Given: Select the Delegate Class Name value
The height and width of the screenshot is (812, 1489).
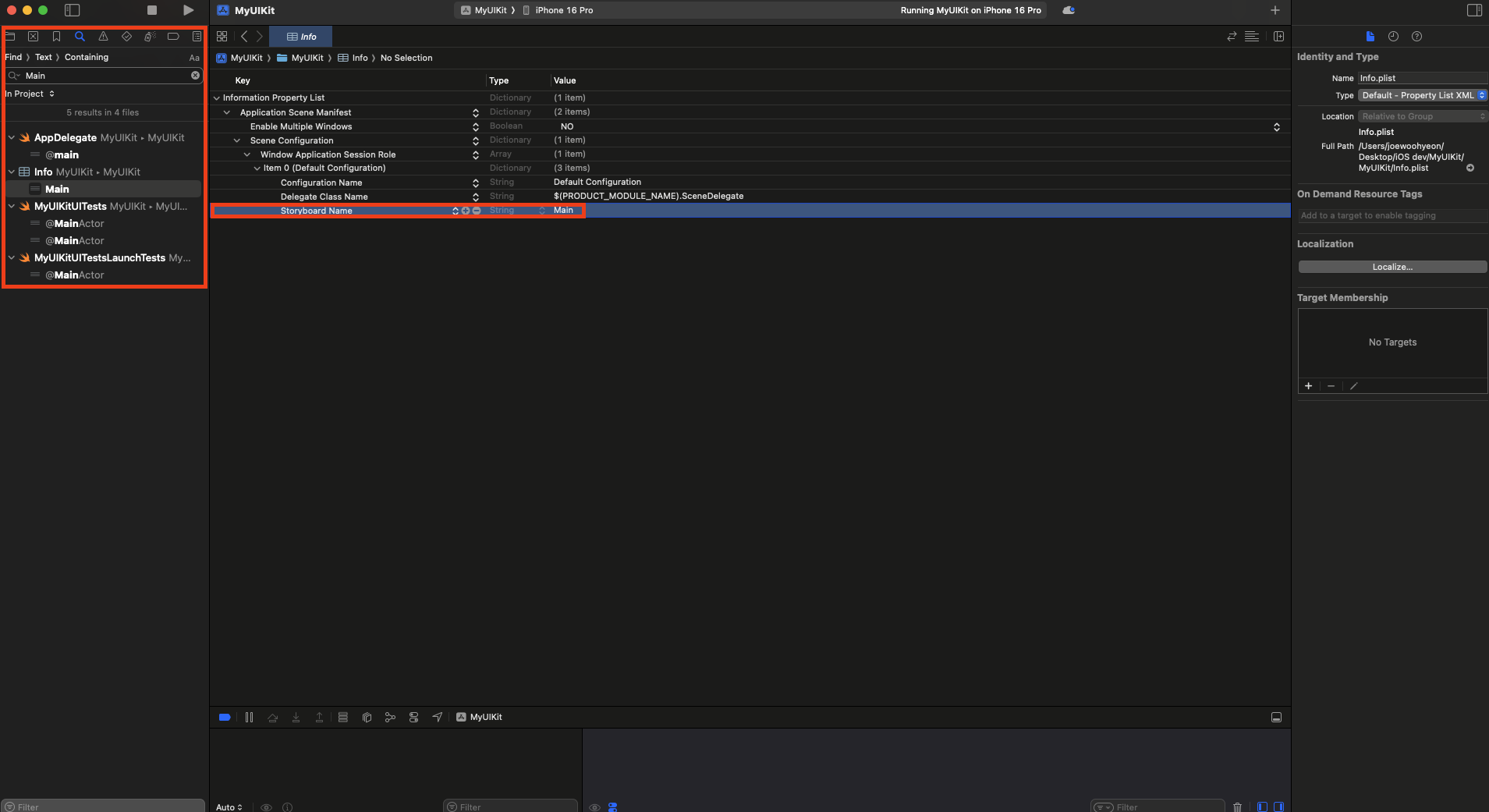Looking at the screenshot, I should coord(648,197).
